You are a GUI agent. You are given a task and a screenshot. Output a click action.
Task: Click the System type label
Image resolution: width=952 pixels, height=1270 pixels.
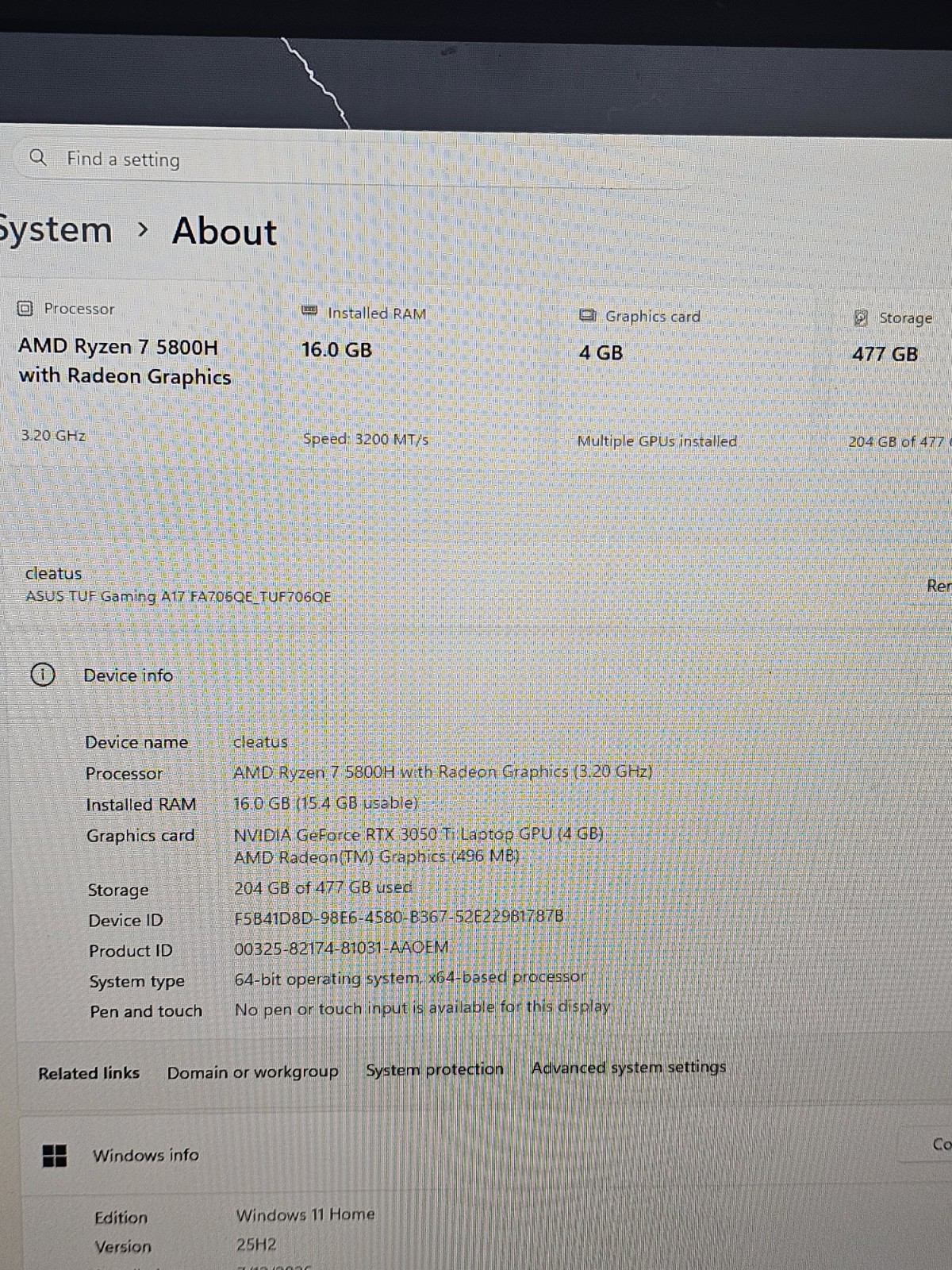point(136,982)
